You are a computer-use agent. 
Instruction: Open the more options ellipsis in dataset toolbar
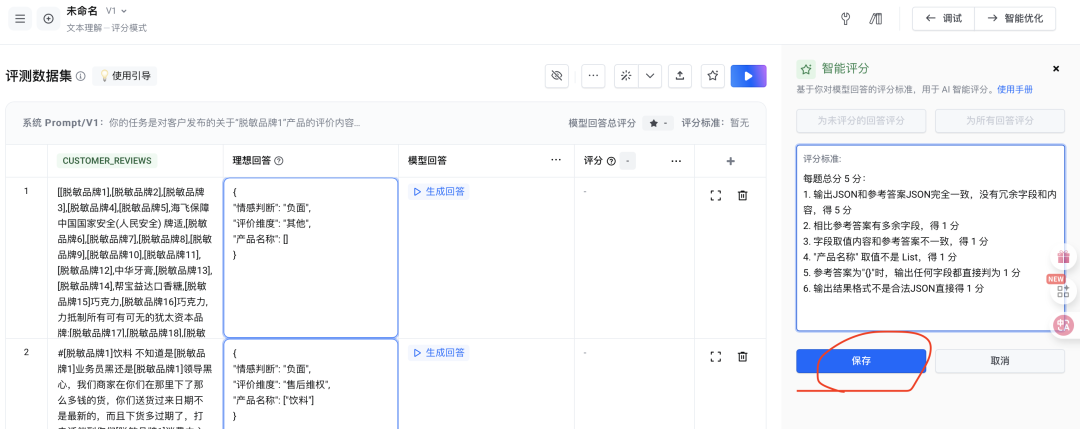click(x=593, y=76)
